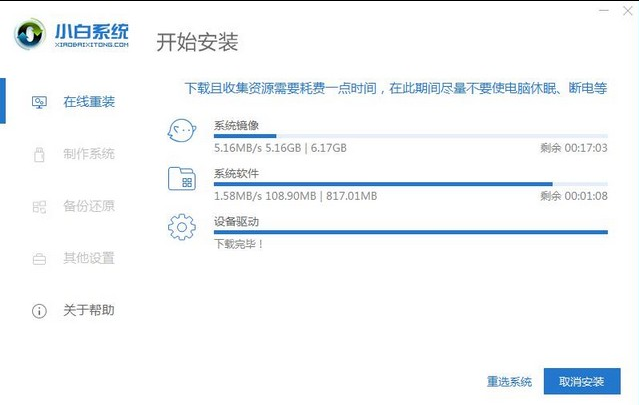Viewport: 639px width, 405px height.
Task: Click the 系统软件 download progress bar
Action: point(410,184)
